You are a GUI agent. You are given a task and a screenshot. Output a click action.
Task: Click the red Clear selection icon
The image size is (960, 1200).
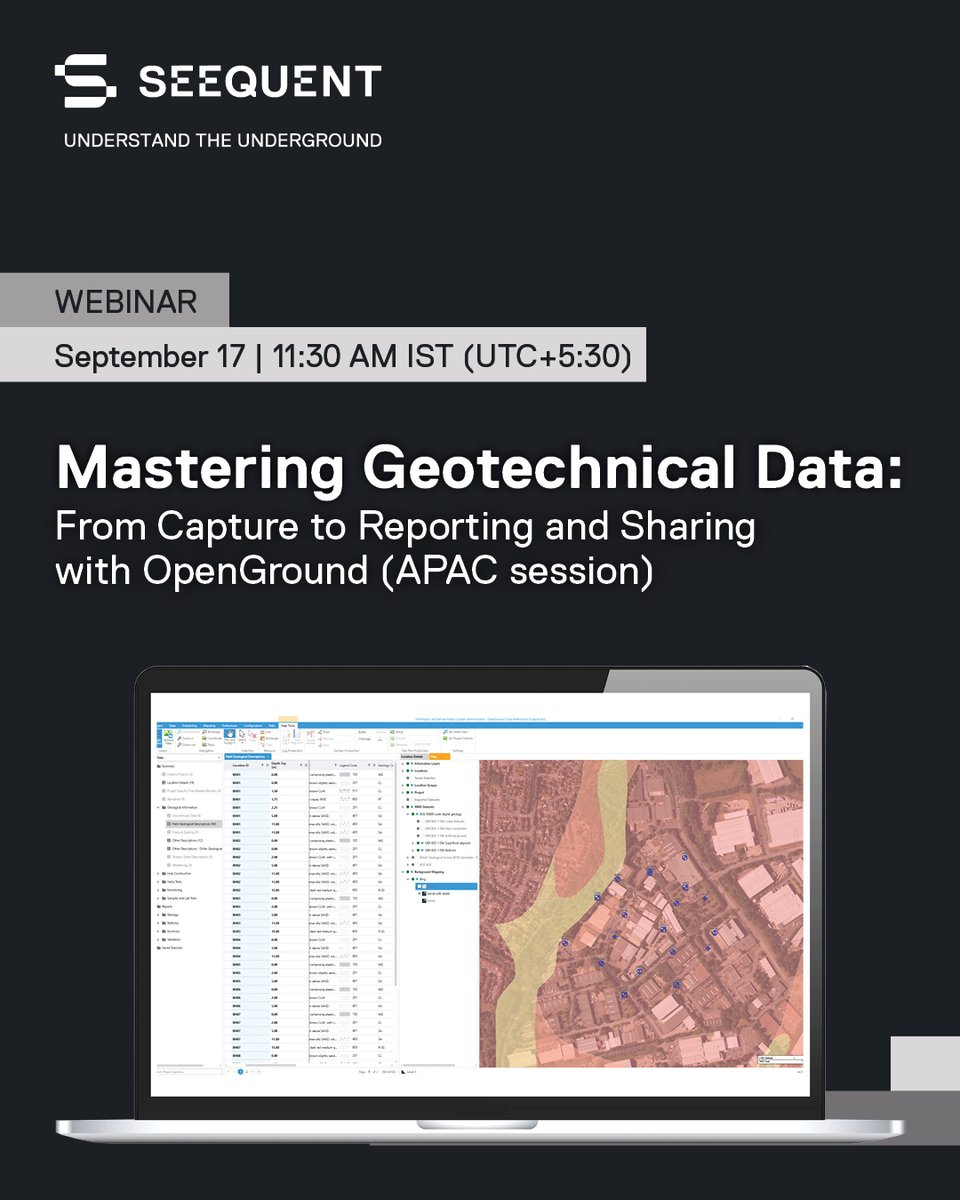click(x=252, y=736)
